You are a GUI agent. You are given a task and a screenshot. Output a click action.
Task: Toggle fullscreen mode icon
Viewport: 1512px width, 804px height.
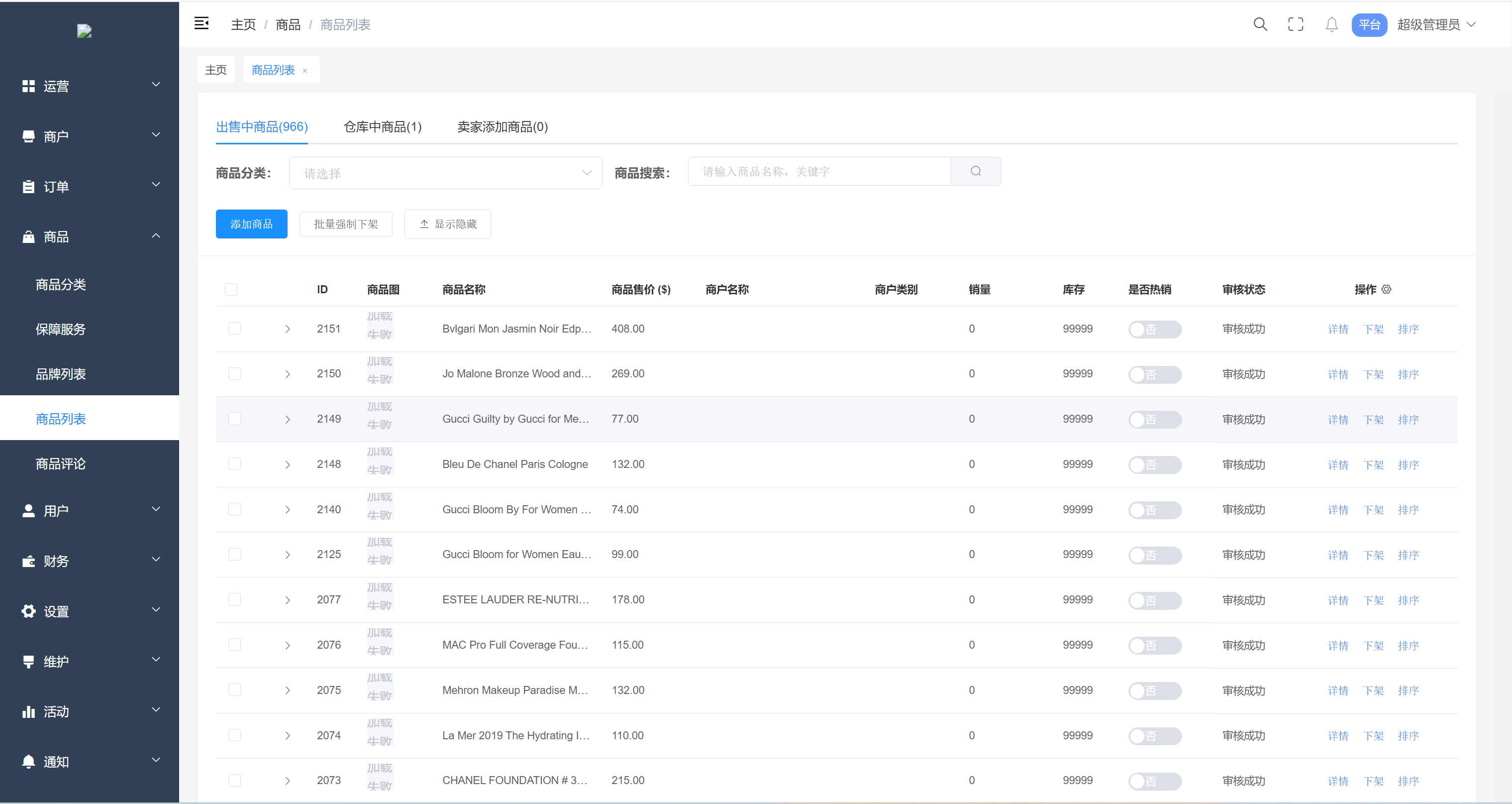tap(1296, 24)
